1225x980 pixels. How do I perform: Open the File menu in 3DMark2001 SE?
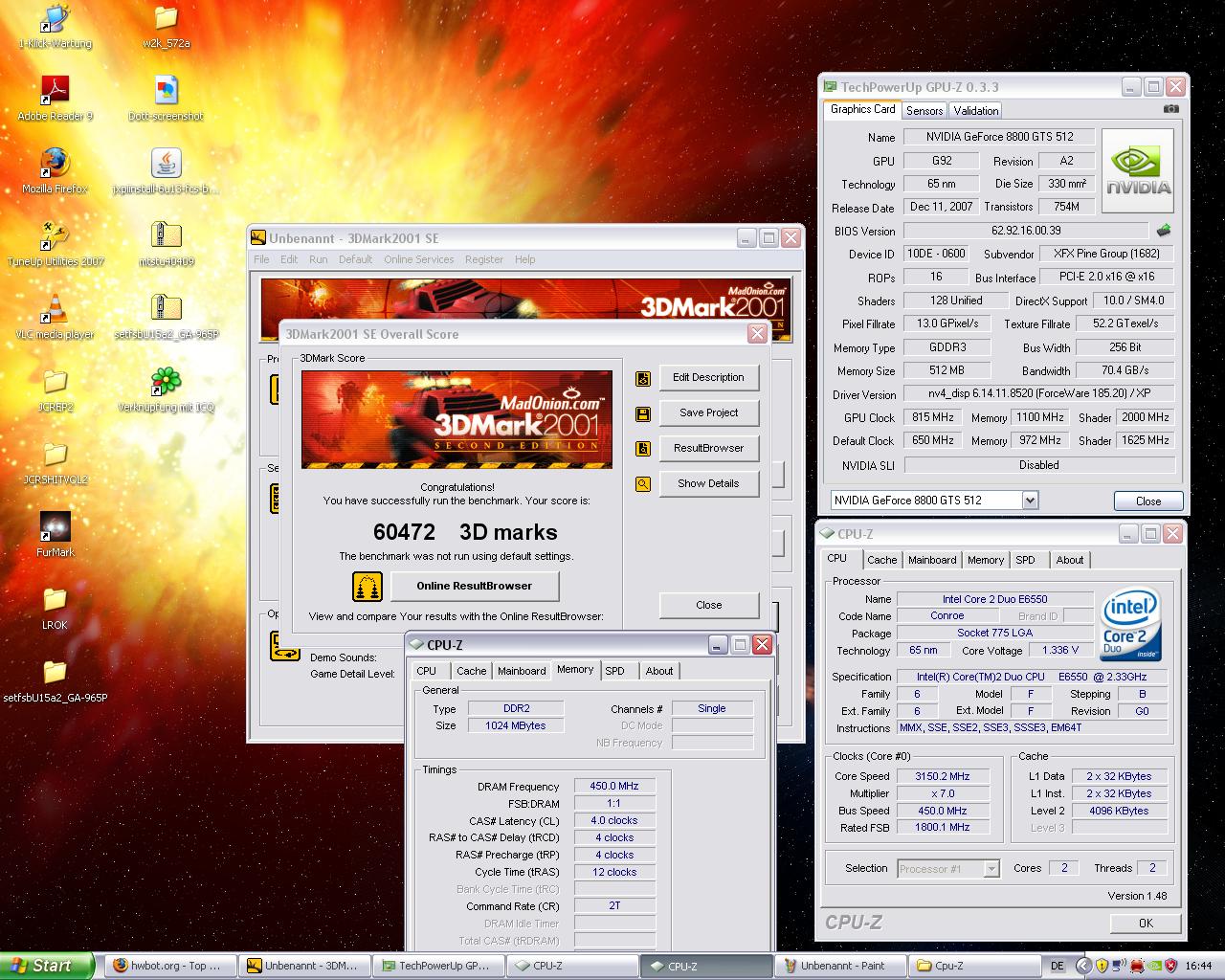pos(261,259)
